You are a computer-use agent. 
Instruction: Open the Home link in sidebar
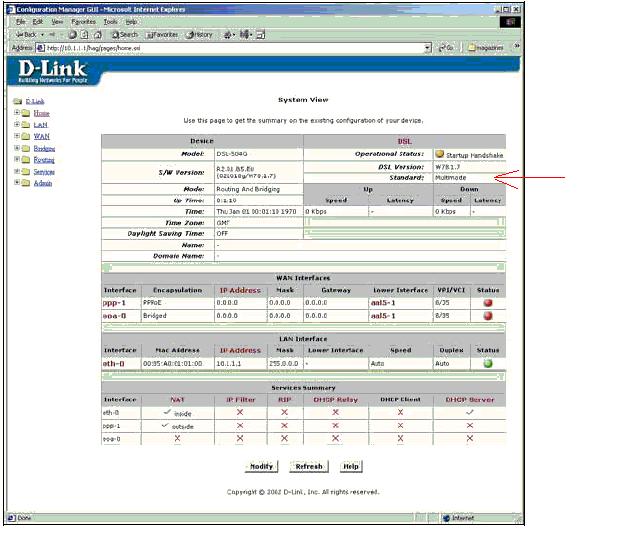click(x=41, y=113)
